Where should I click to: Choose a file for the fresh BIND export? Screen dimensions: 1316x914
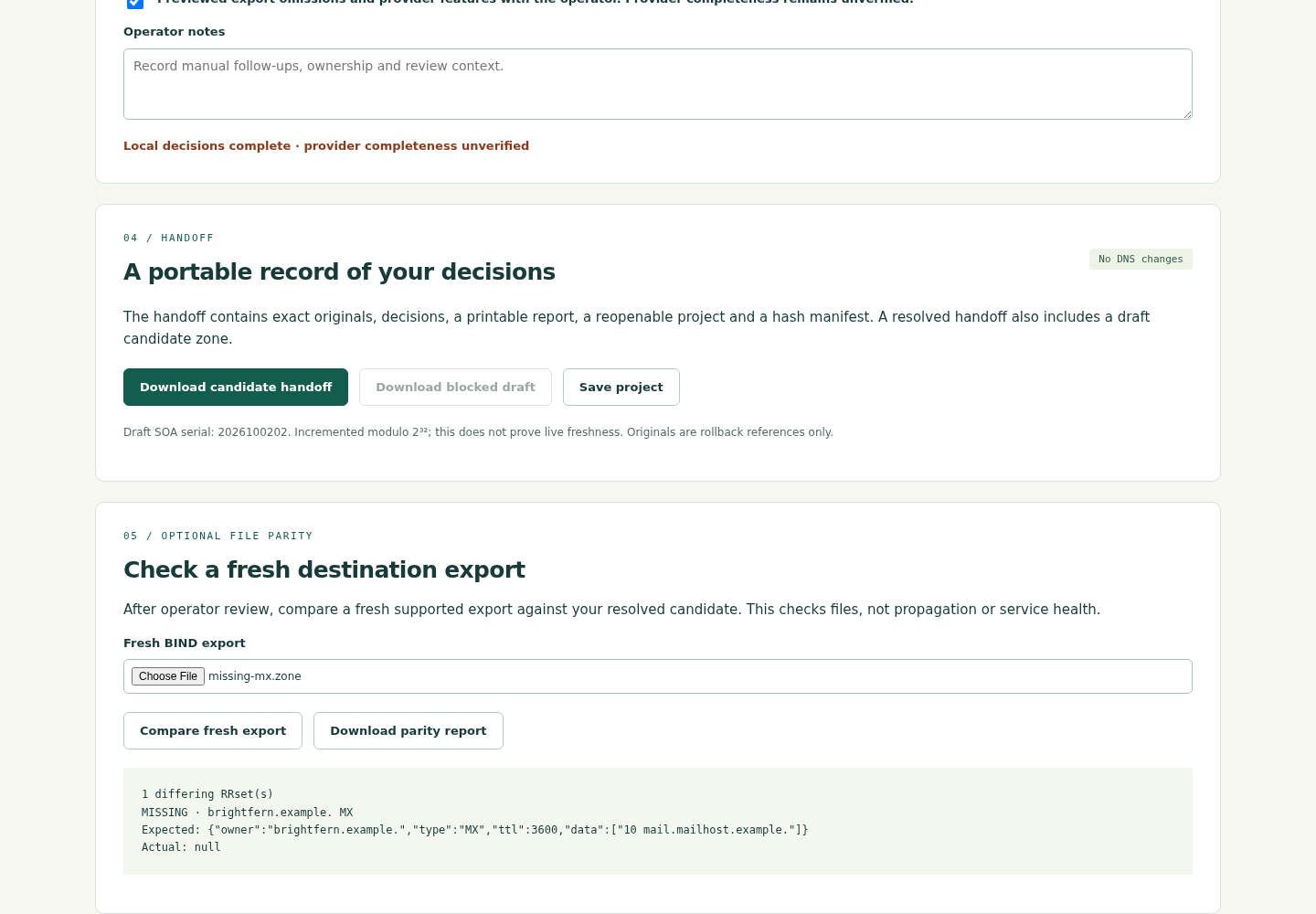pos(168,676)
